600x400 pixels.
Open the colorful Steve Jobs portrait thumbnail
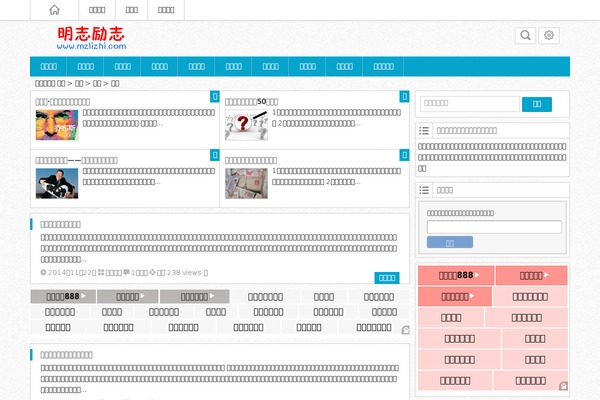click(57, 125)
